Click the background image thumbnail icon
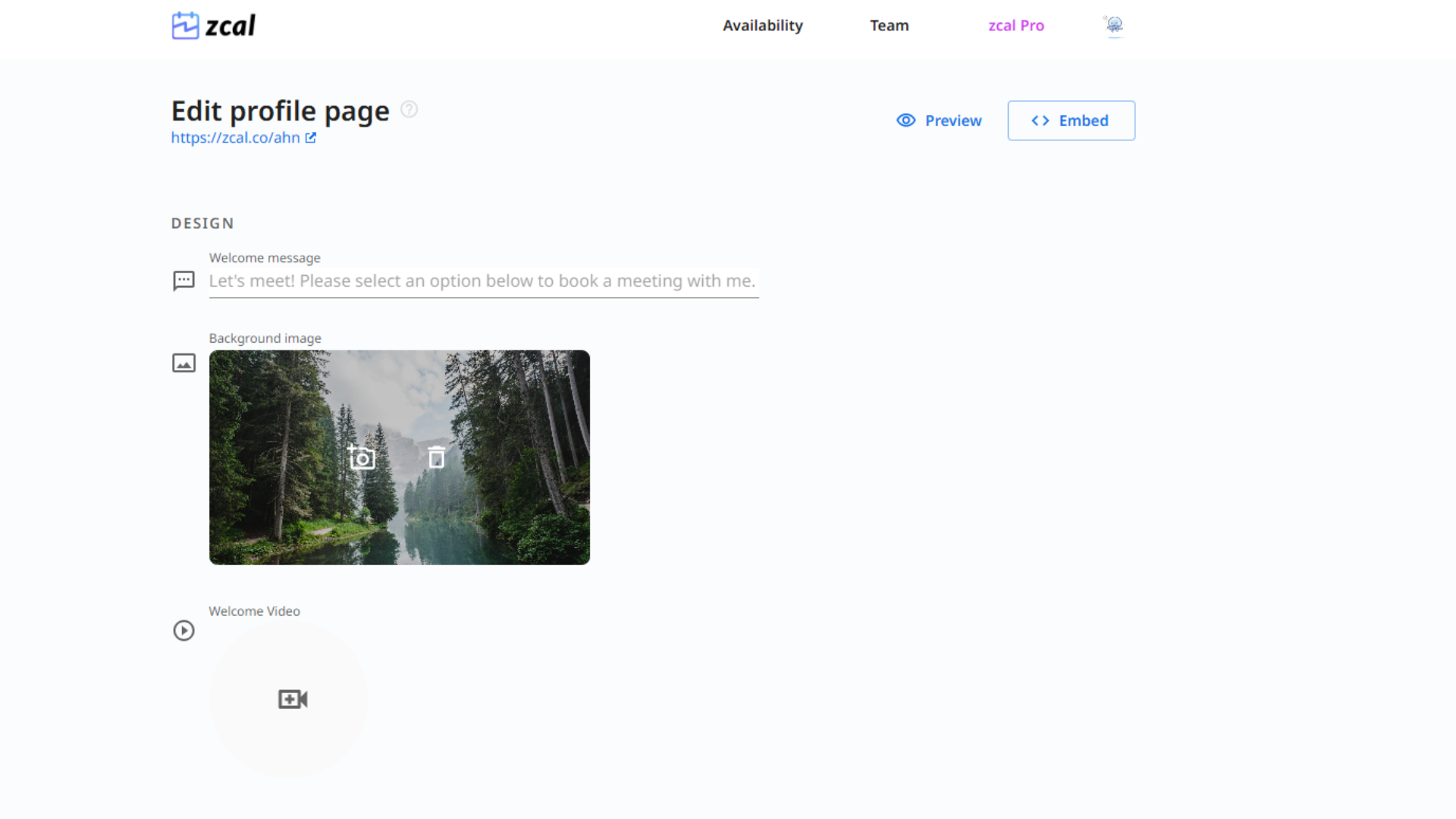The image size is (1456, 819). click(184, 363)
